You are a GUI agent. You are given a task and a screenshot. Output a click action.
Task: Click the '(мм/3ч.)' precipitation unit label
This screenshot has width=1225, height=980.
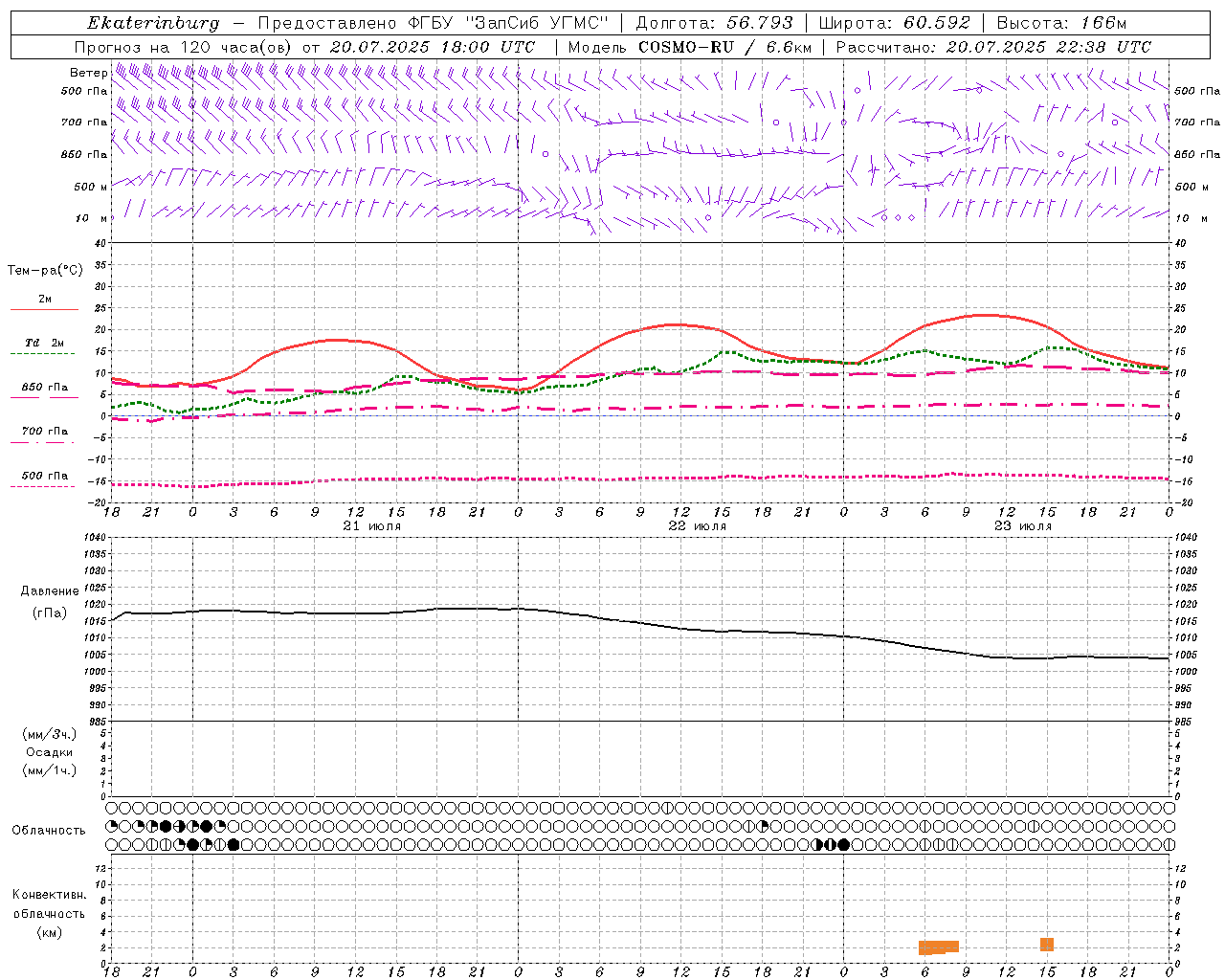(x=50, y=734)
